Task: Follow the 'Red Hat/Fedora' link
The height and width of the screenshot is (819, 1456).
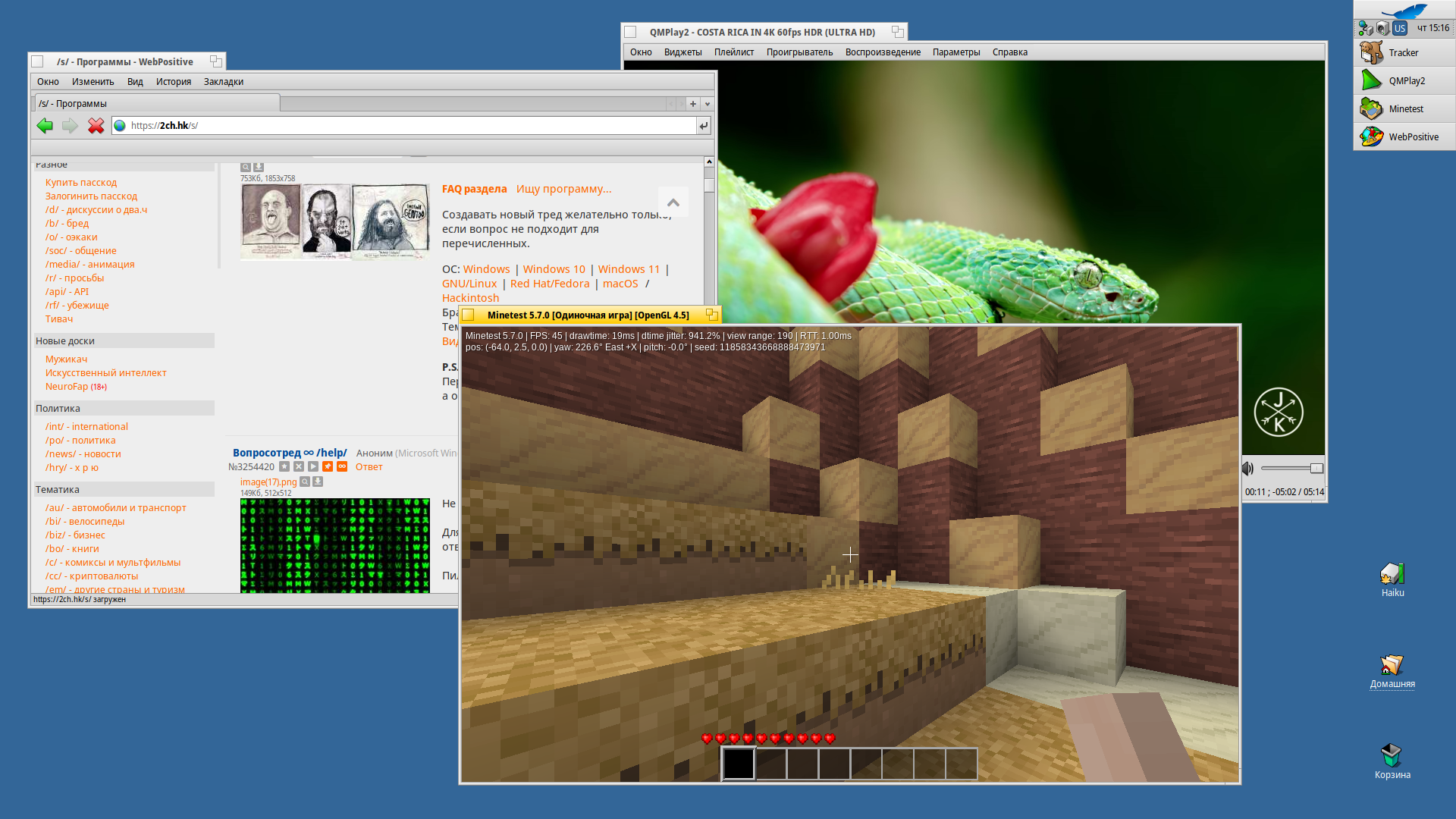Action: (550, 284)
